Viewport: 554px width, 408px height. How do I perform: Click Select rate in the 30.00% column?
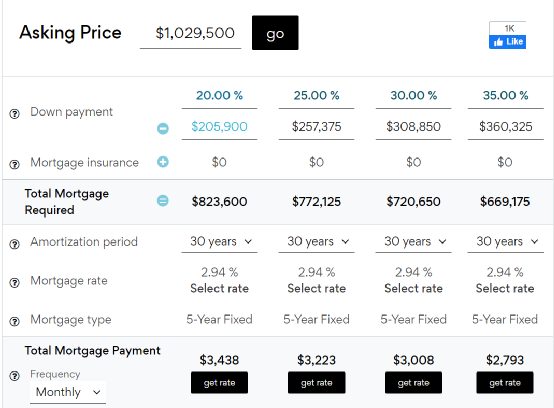point(413,289)
